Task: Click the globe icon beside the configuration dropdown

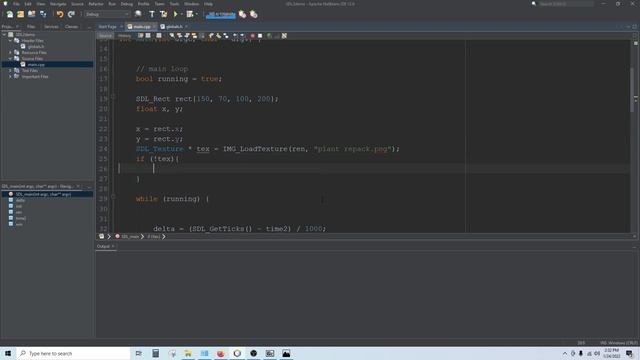Action: coord(138,14)
